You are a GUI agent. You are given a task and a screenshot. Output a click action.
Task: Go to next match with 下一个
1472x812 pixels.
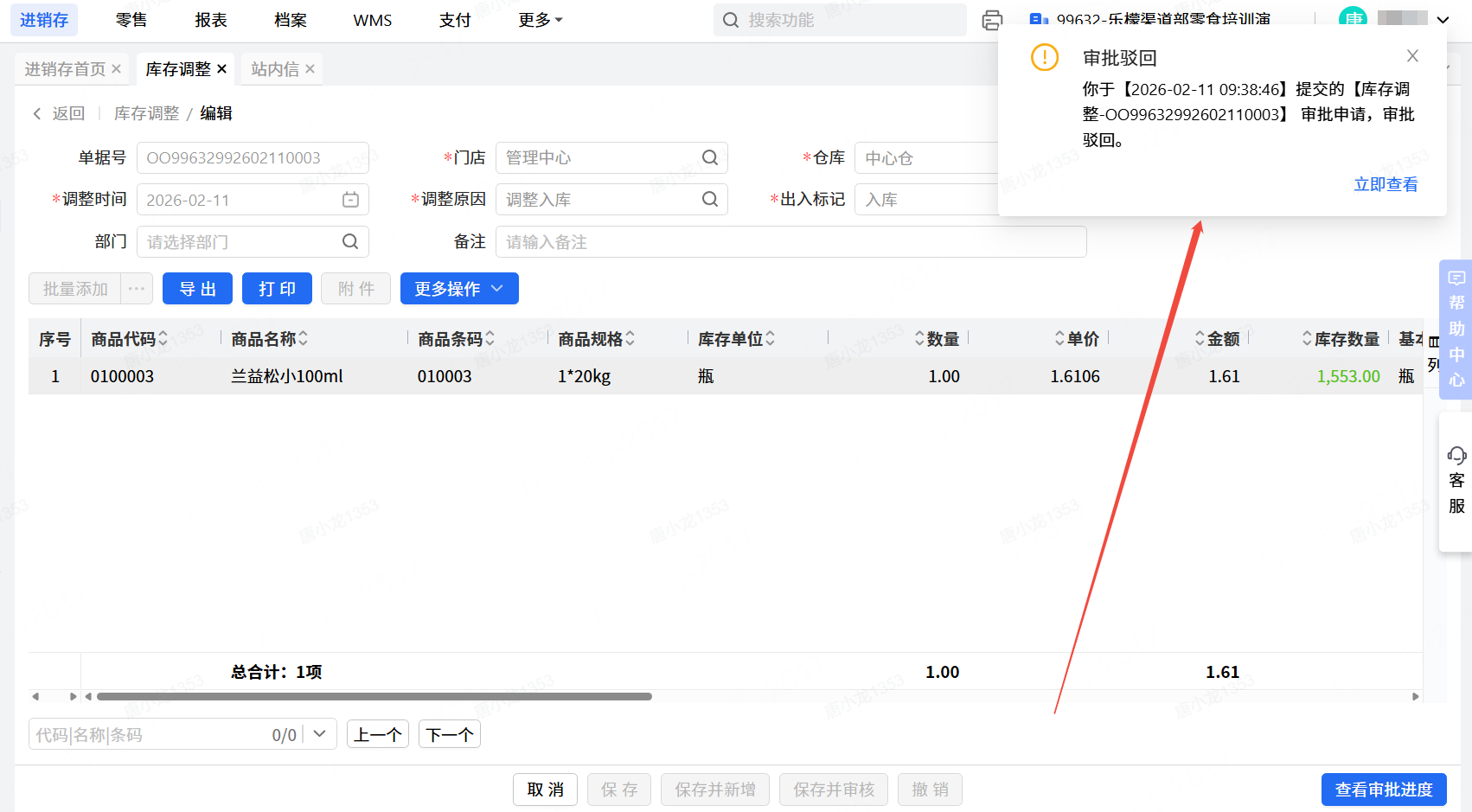(450, 734)
